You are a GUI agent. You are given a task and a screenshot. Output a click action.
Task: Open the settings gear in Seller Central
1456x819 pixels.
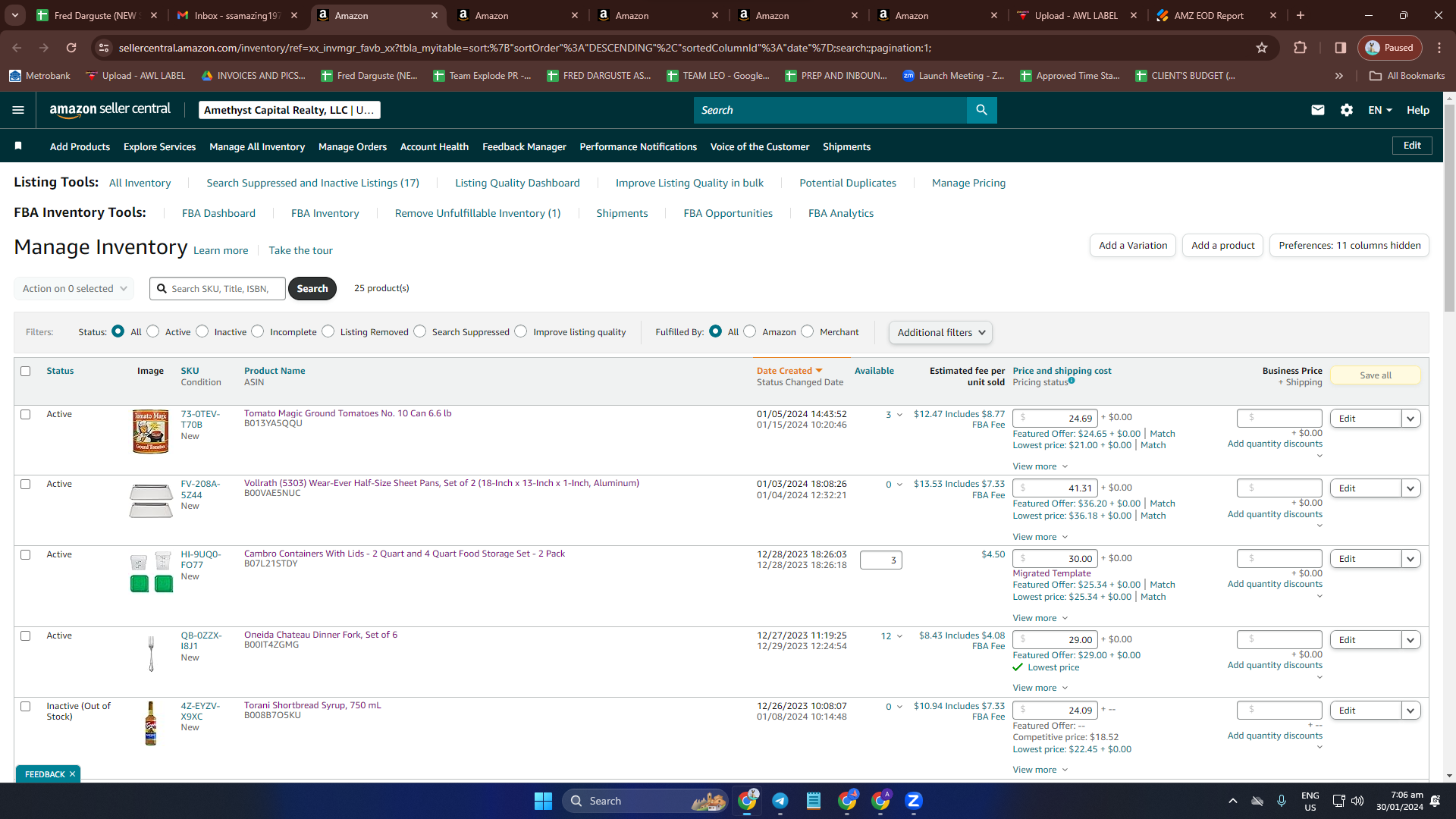(1347, 110)
